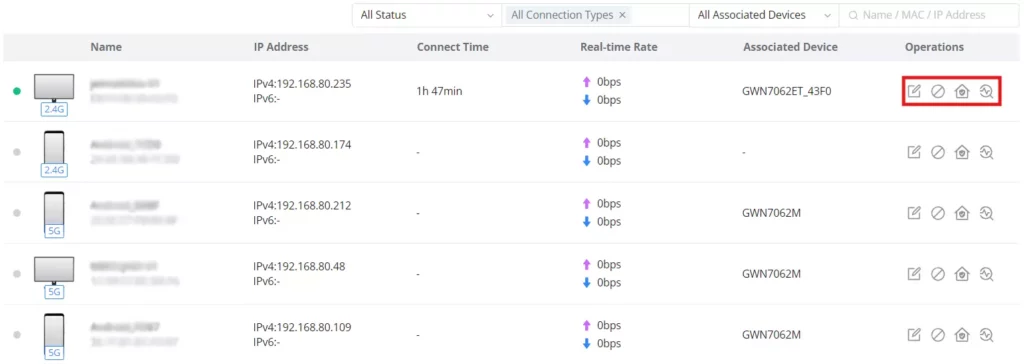This screenshot has height=364, width=1024.
Task: Block the client with IP 192.168.80.235
Action: point(938,91)
